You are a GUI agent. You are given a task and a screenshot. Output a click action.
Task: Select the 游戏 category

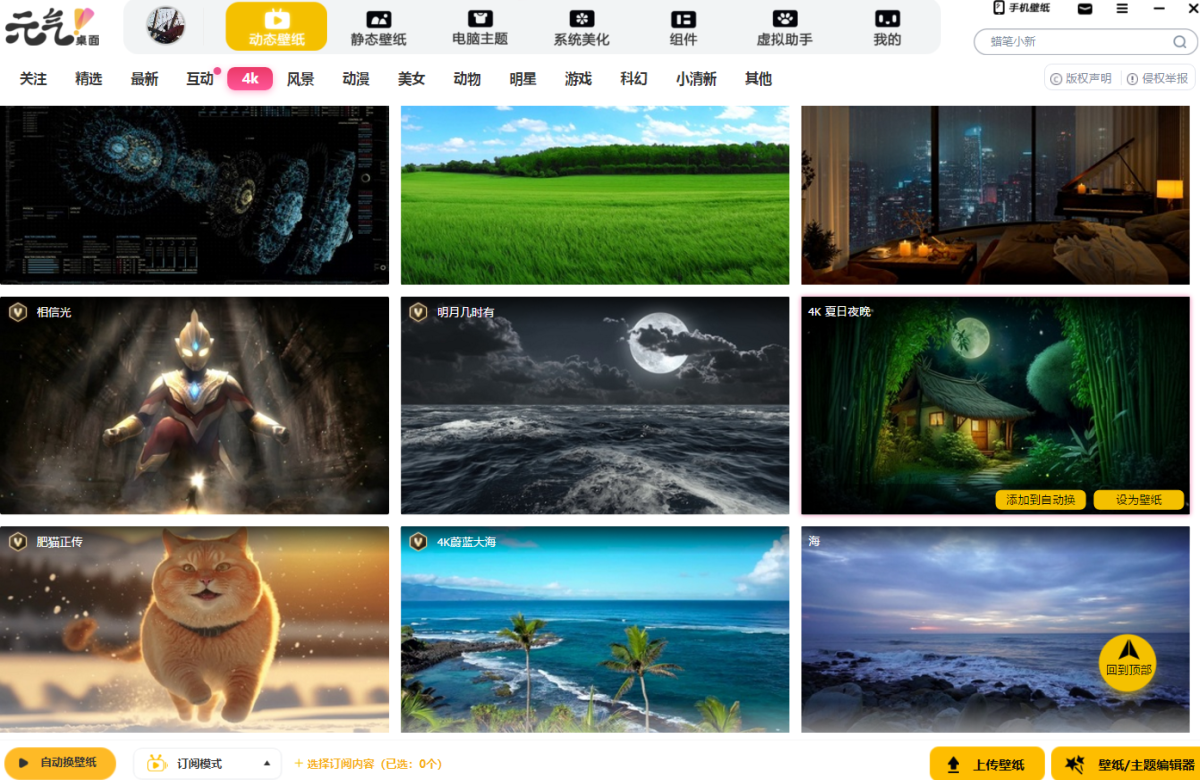click(x=578, y=79)
